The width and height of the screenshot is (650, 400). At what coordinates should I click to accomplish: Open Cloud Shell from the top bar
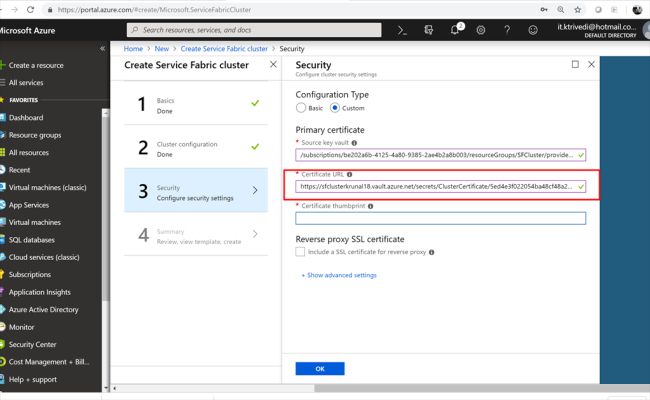(x=402, y=30)
